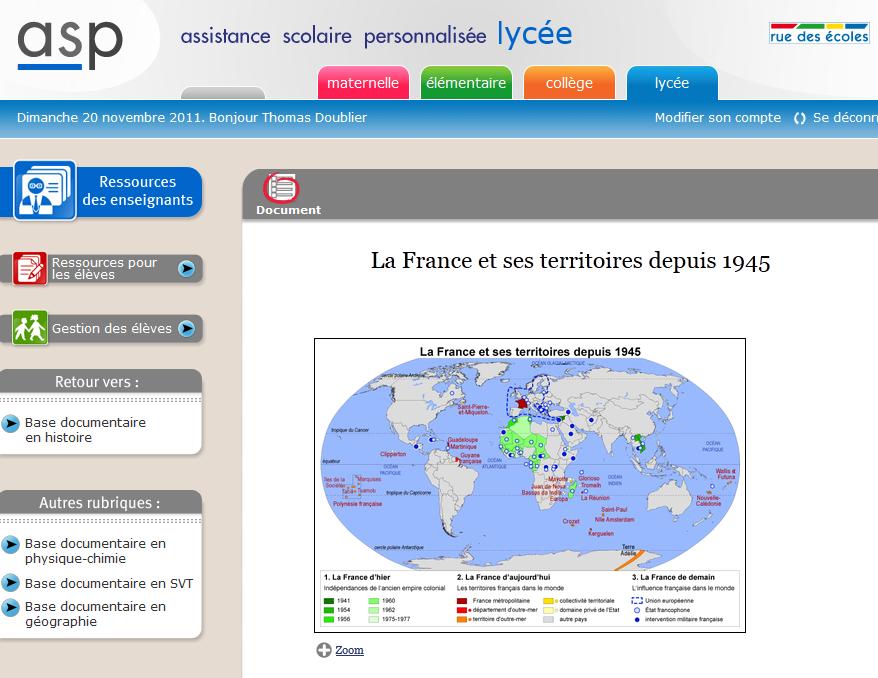Click the red Ressources pour les élèves icon

pos(30,268)
